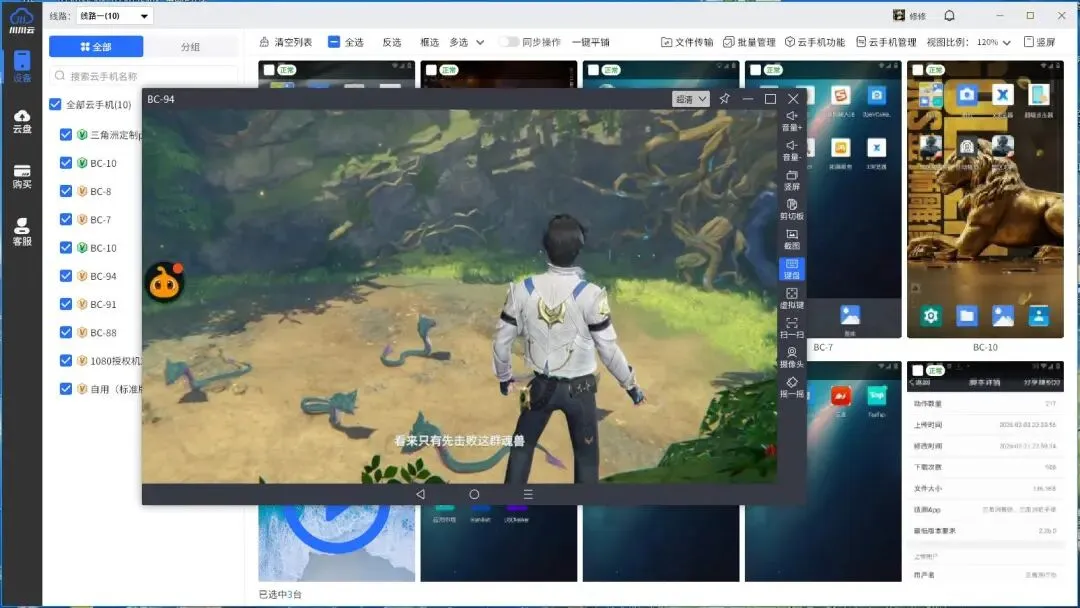Open the 客服 customer service section
This screenshot has height=608, width=1080.
(22, 232)
